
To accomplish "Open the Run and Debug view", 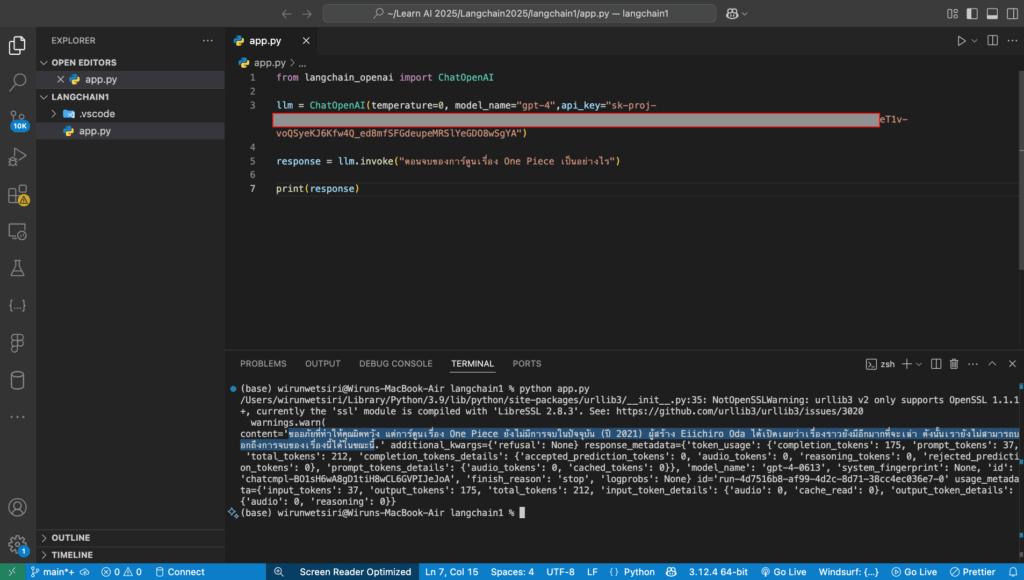I will [x=17, y=157].
